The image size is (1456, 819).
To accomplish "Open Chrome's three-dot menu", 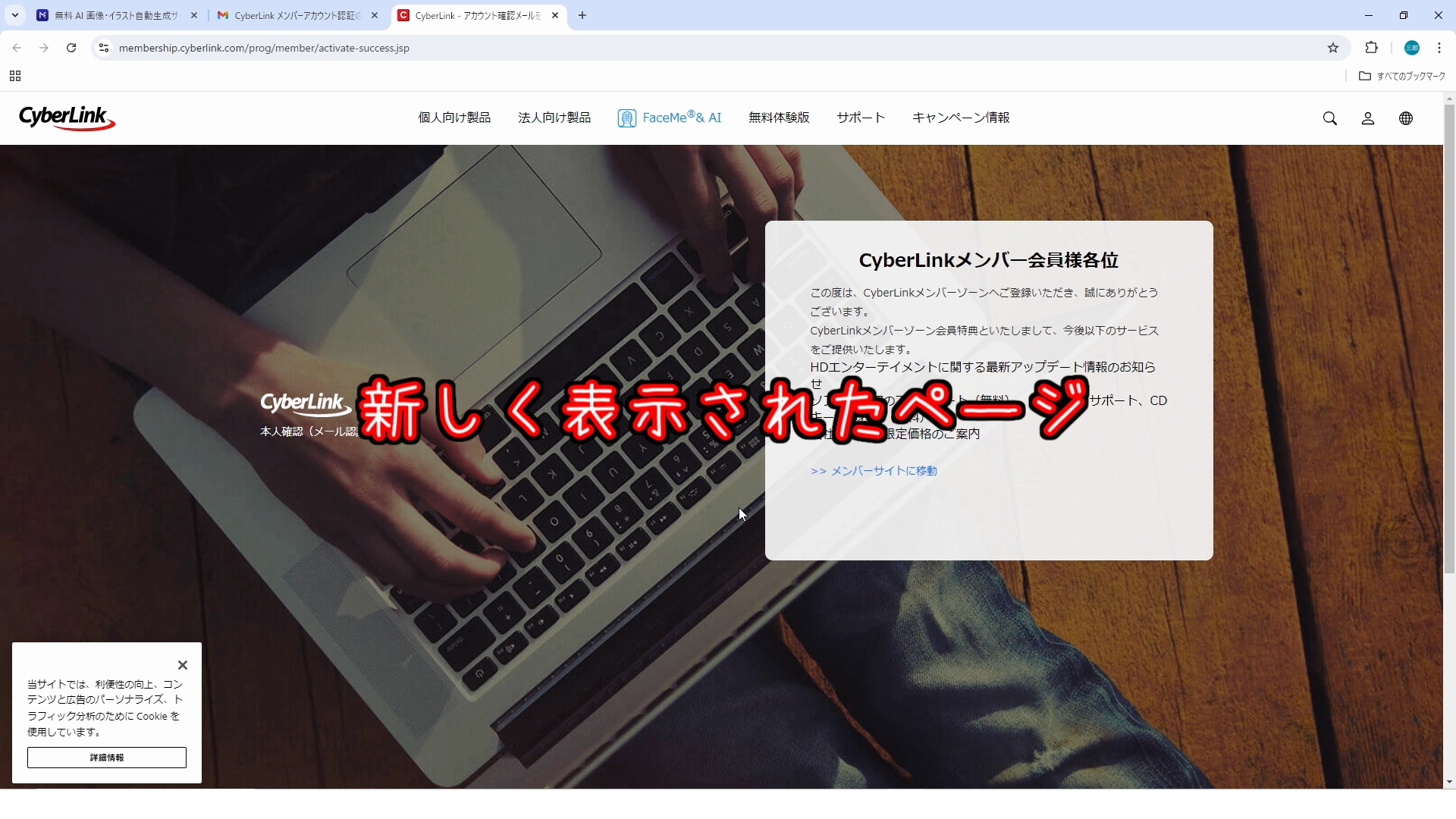I will (1439, 48).
